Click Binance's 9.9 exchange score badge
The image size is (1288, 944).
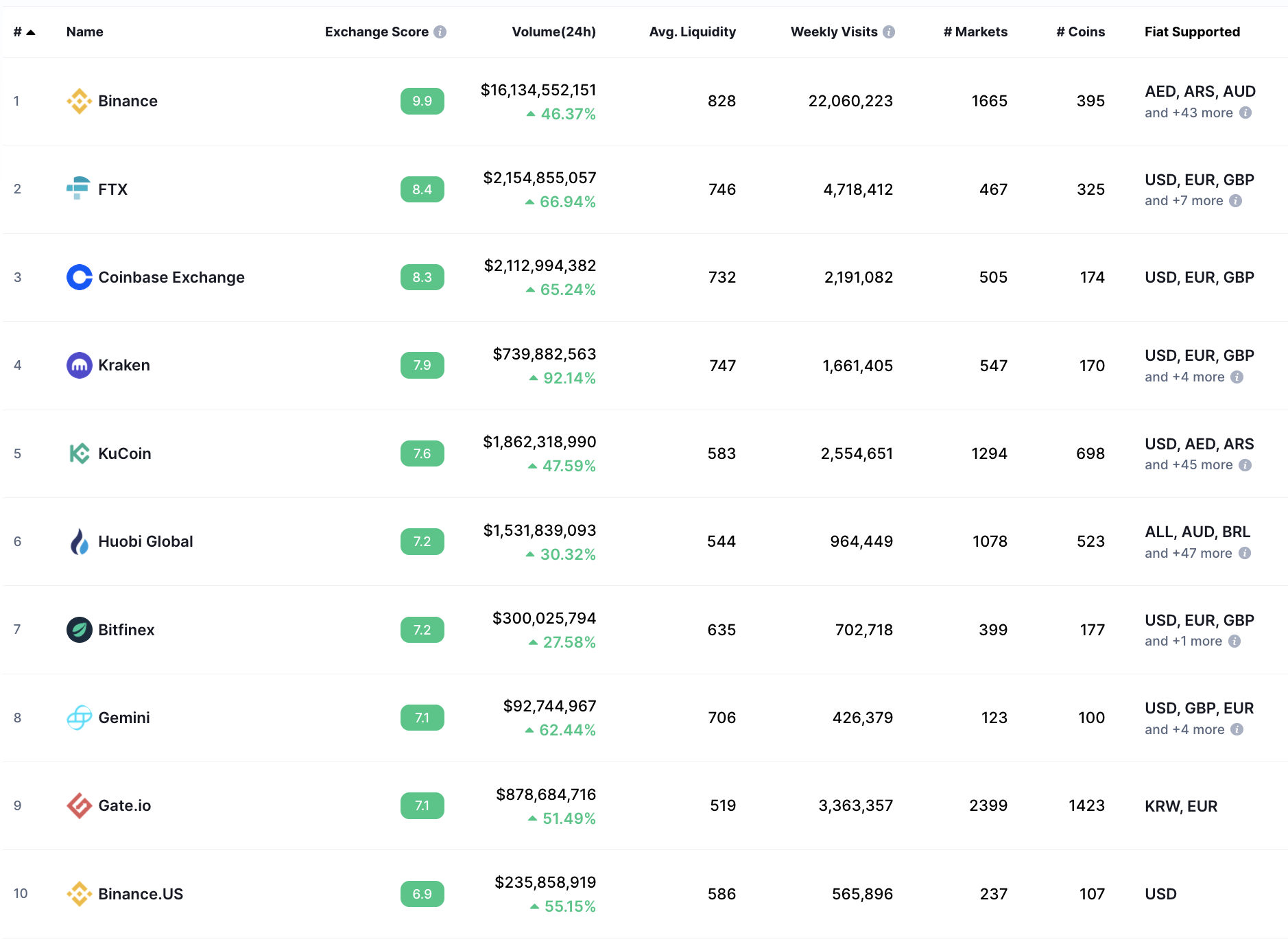tap(422, 101)
